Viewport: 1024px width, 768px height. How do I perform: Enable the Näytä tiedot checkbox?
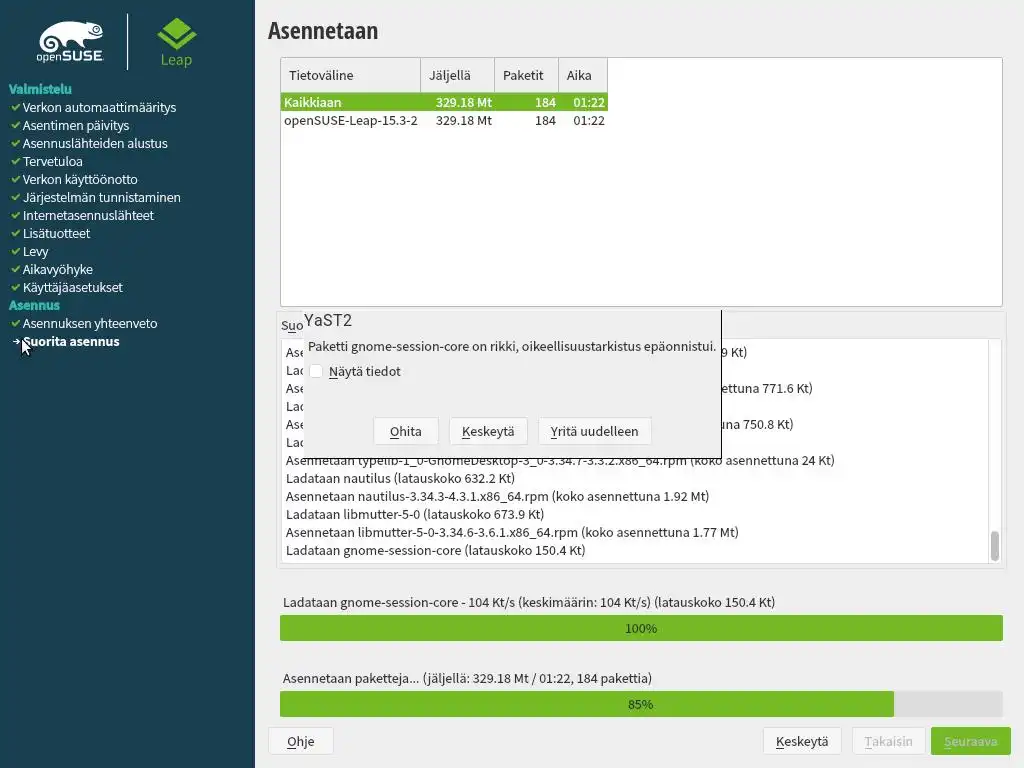click(316, 371)
